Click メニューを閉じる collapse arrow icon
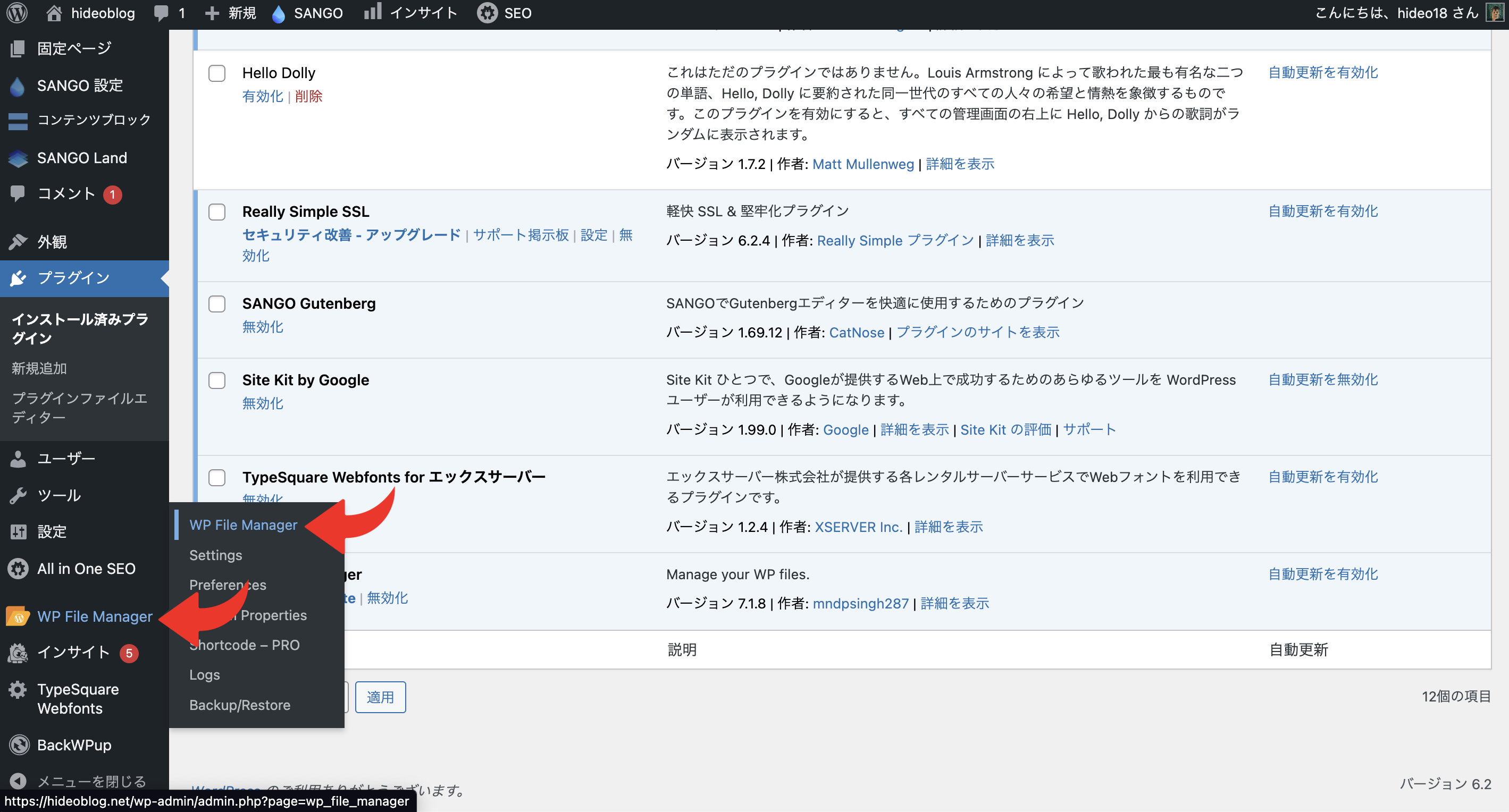This screenshot has width=1509, height=812. 18,781
